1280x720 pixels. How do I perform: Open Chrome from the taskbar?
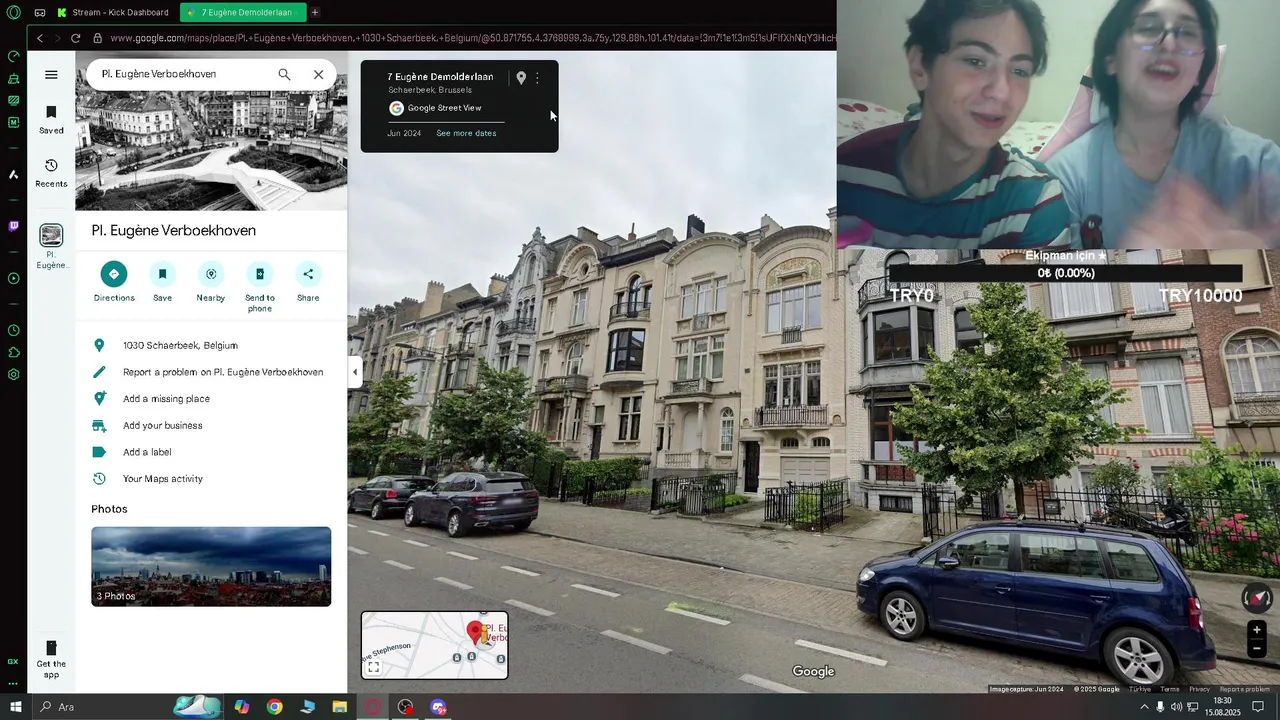[275, 707]
